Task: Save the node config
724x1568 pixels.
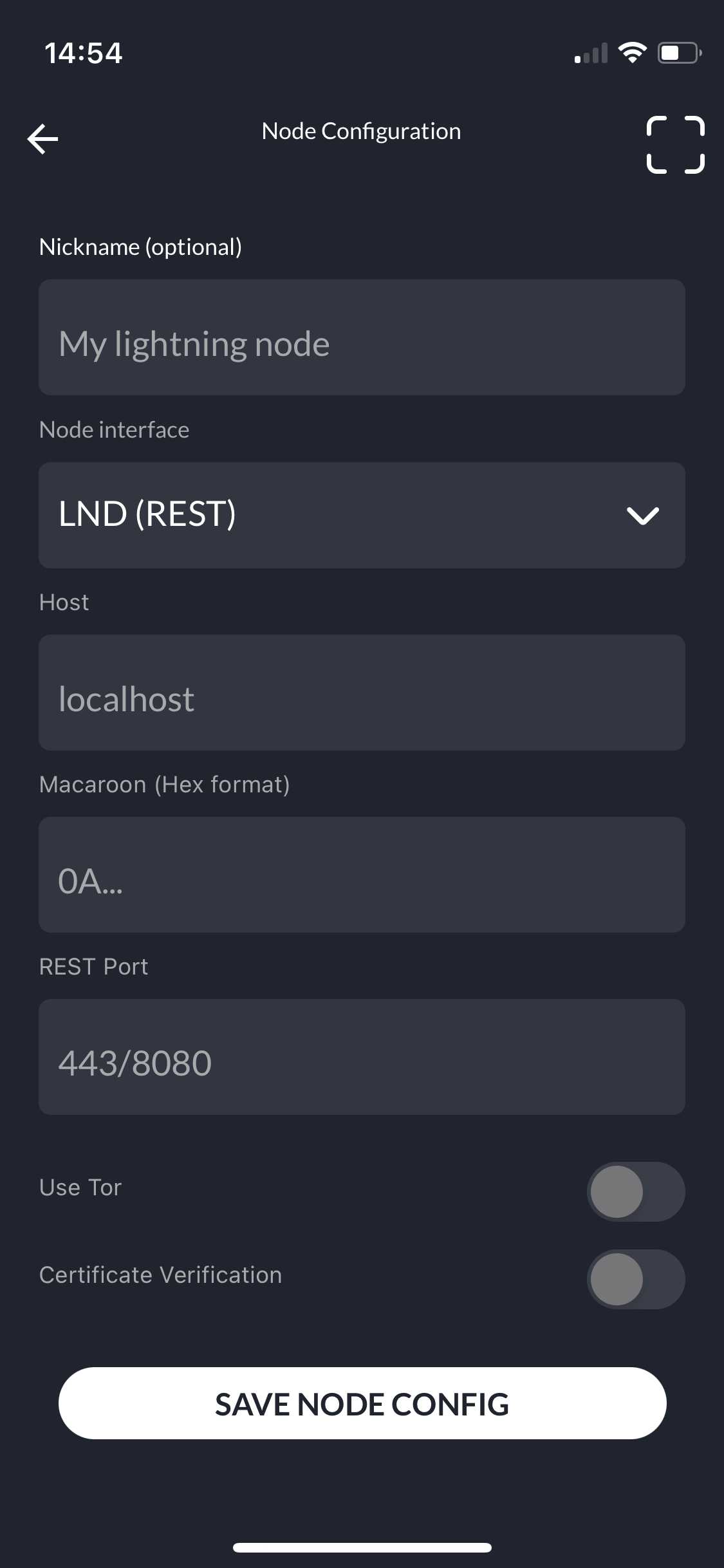Action: pyautogui.click(x=362, y=1403)
